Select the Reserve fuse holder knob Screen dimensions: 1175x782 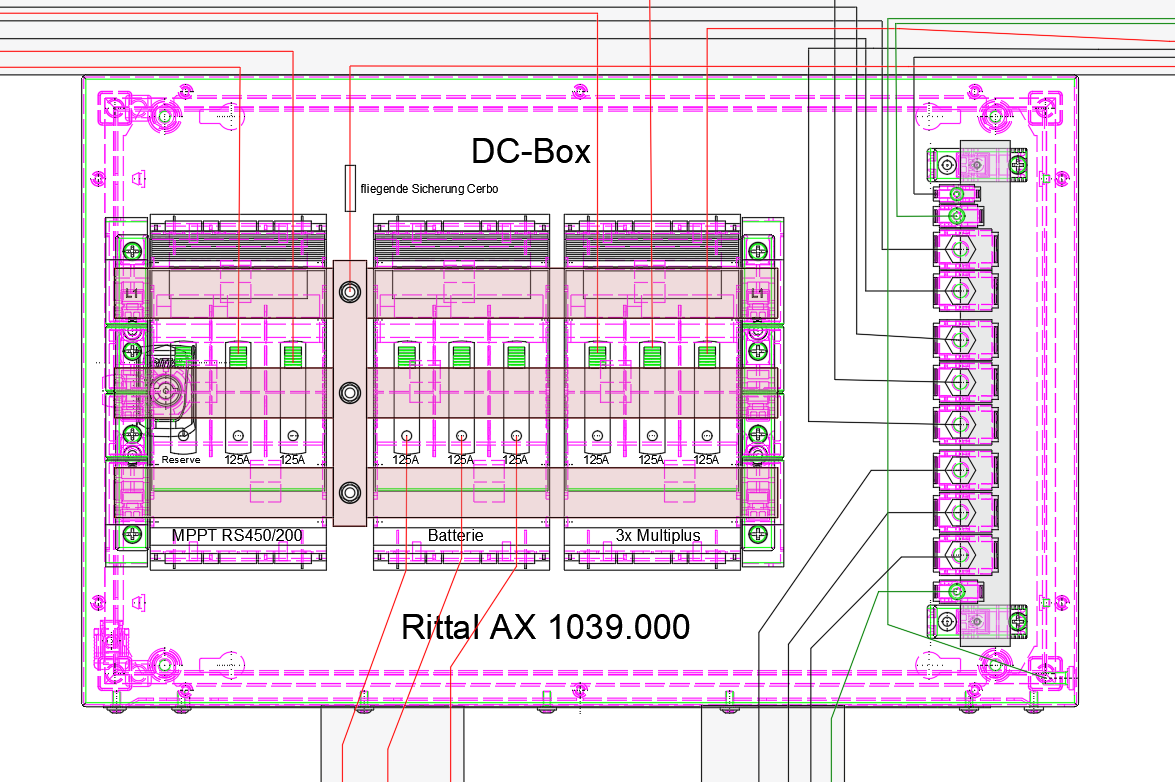[x=164, y=390]
